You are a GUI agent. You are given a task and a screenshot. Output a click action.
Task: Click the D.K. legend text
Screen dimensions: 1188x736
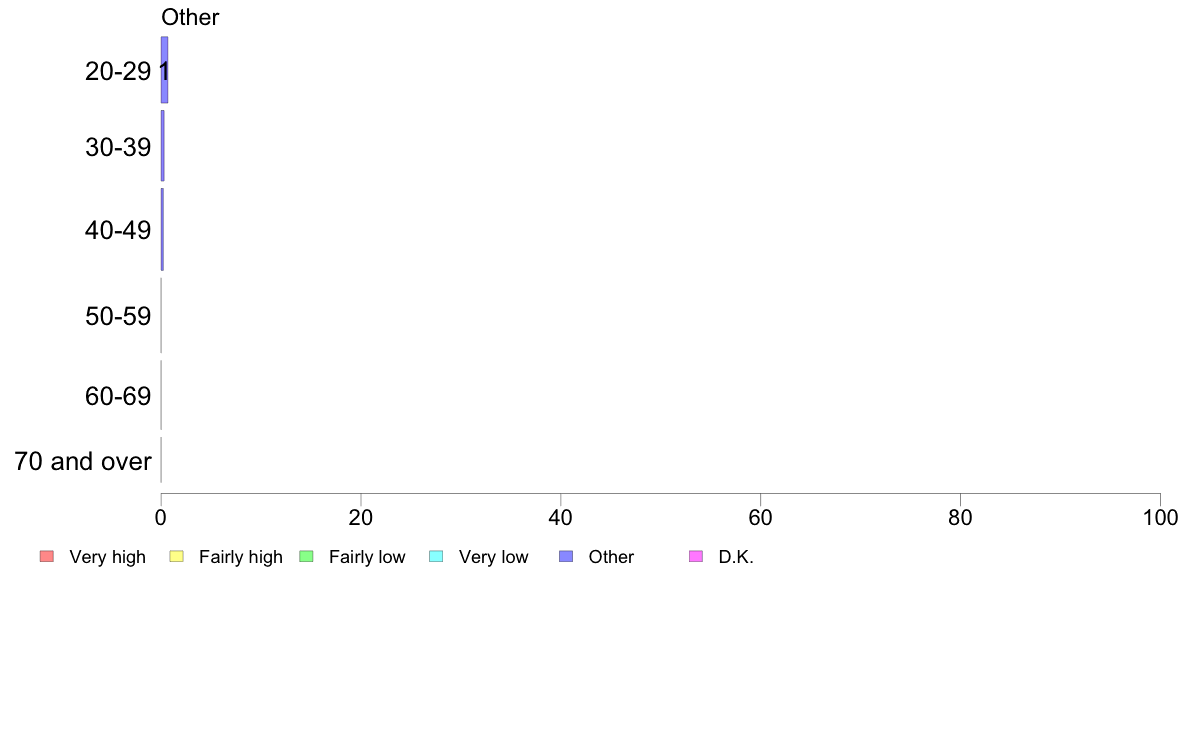(x=736, y=557)
